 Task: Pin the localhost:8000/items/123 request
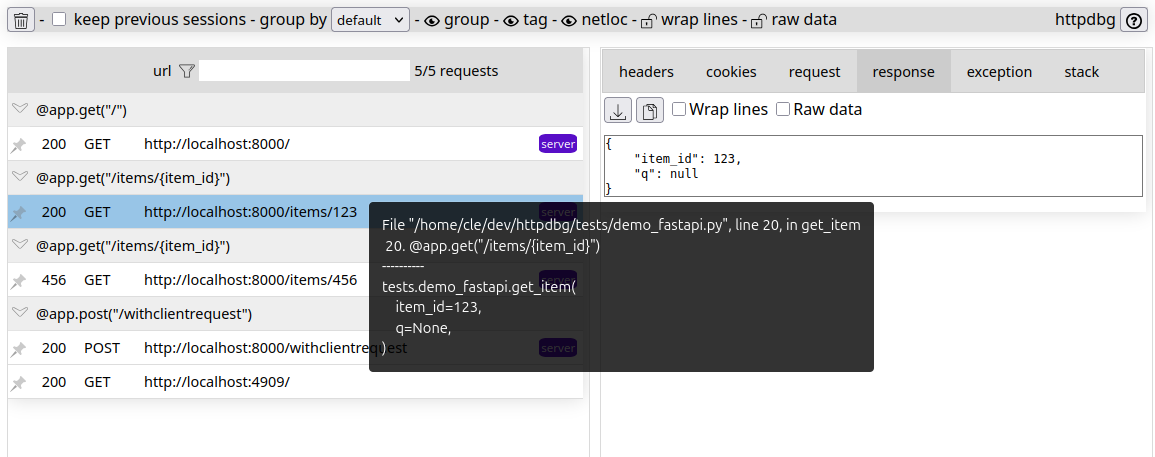click(x=18, y=213)
